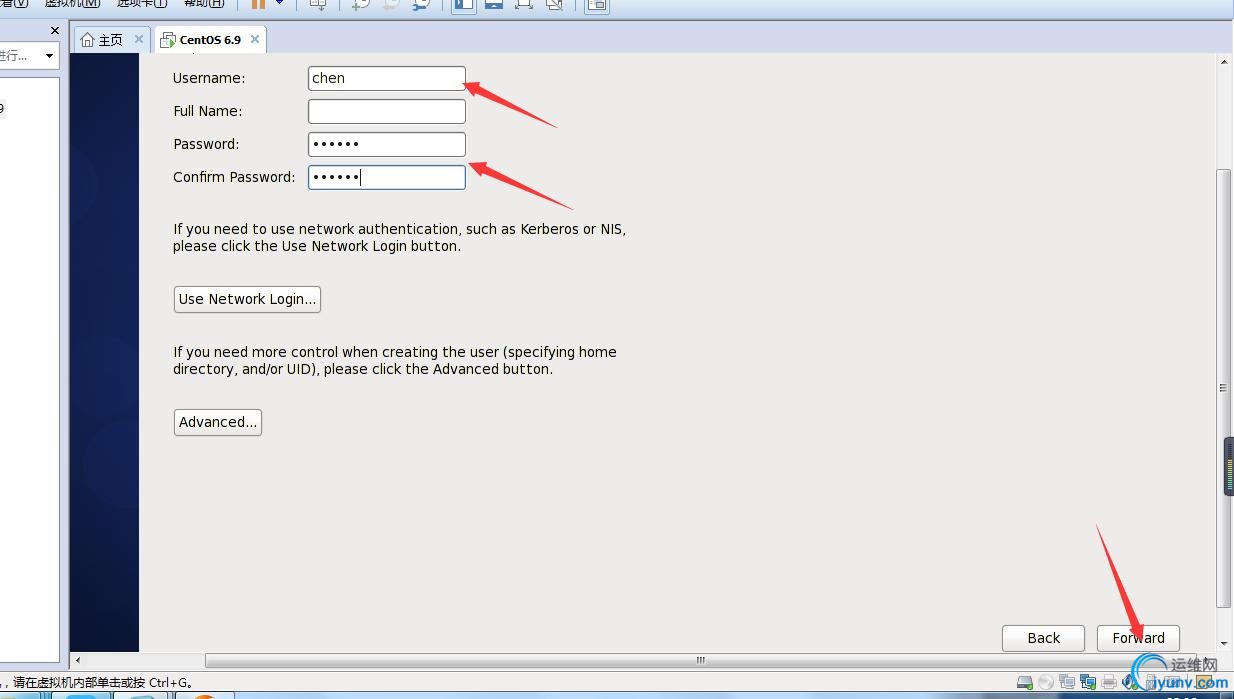Open the snapshot manager toolbar icon

click(422, 5)
